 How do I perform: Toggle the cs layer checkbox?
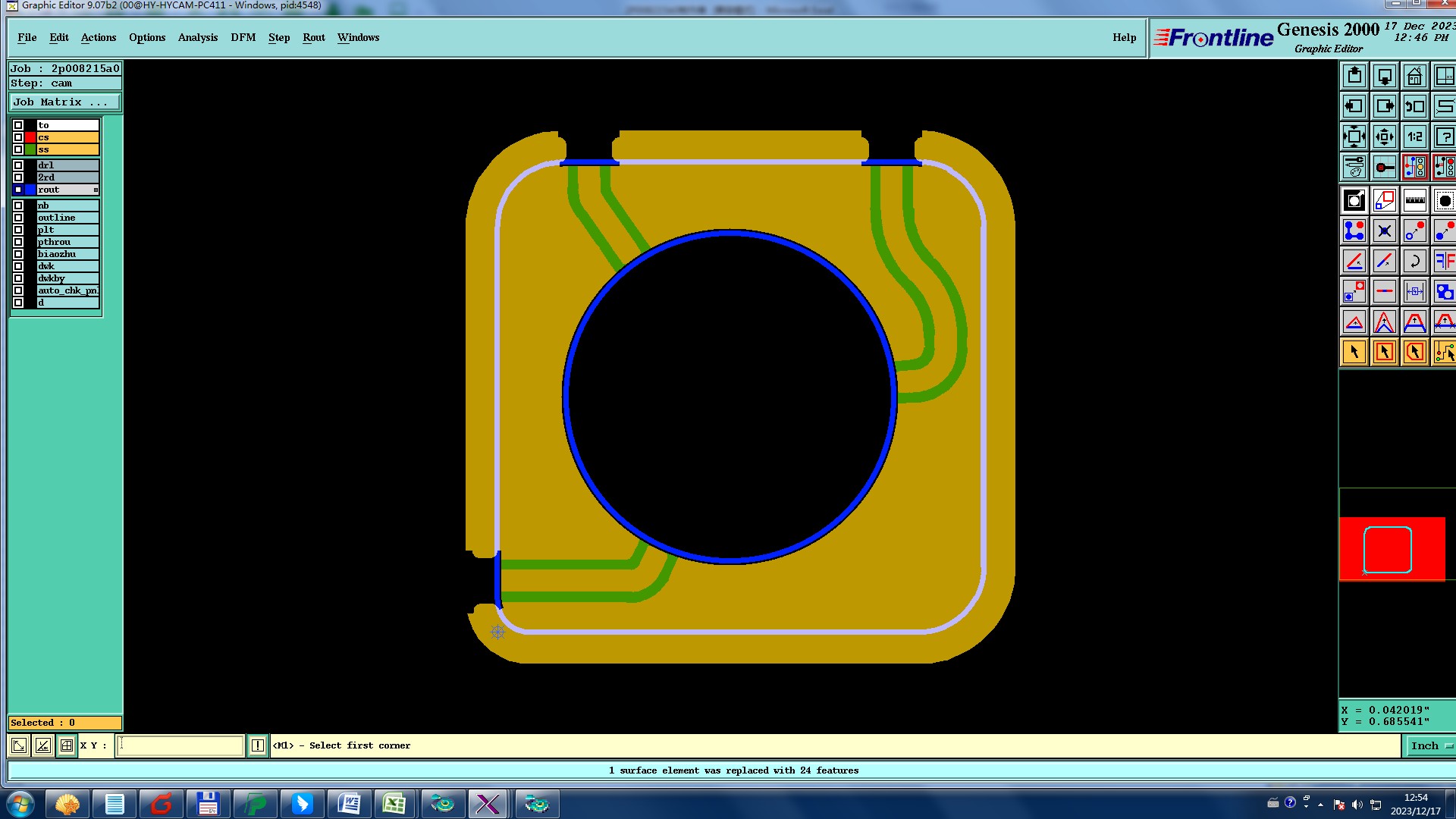[x=18, y=137]
